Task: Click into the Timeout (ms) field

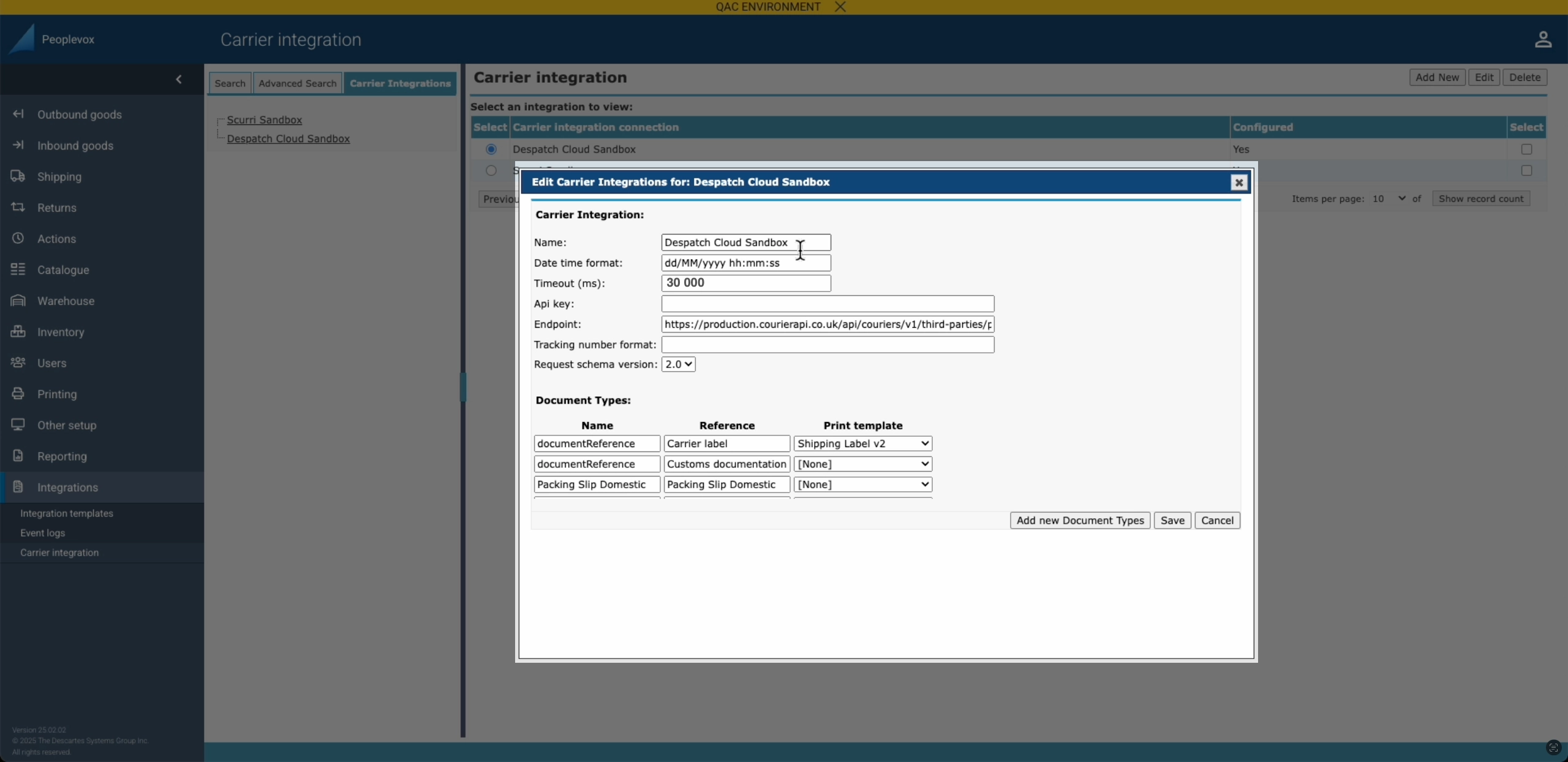Action: (746, 283)
